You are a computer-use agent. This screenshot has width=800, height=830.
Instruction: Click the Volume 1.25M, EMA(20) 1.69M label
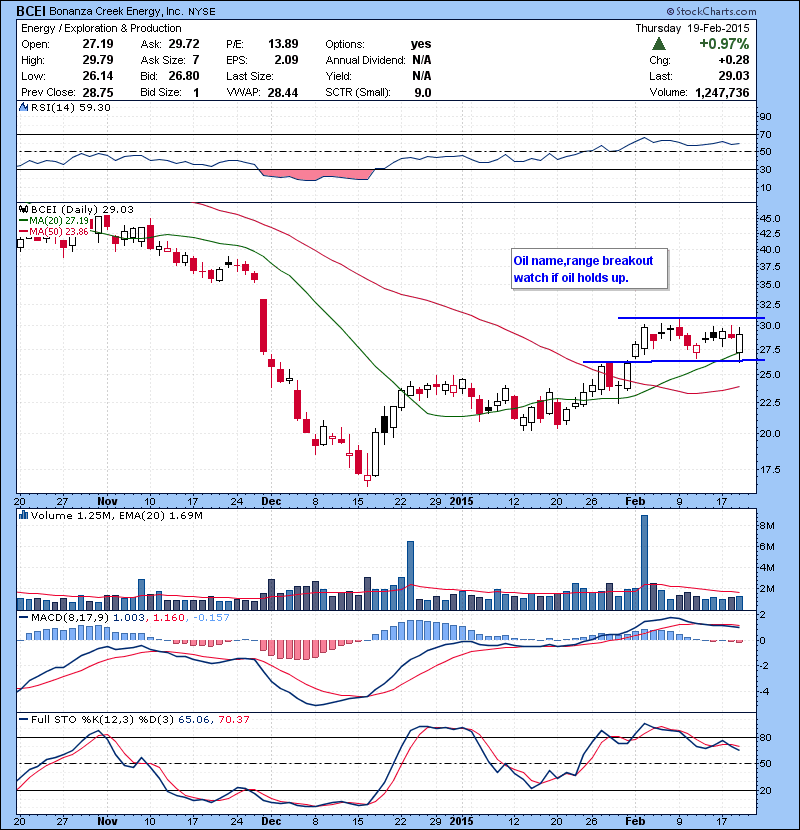click(116, 515)
